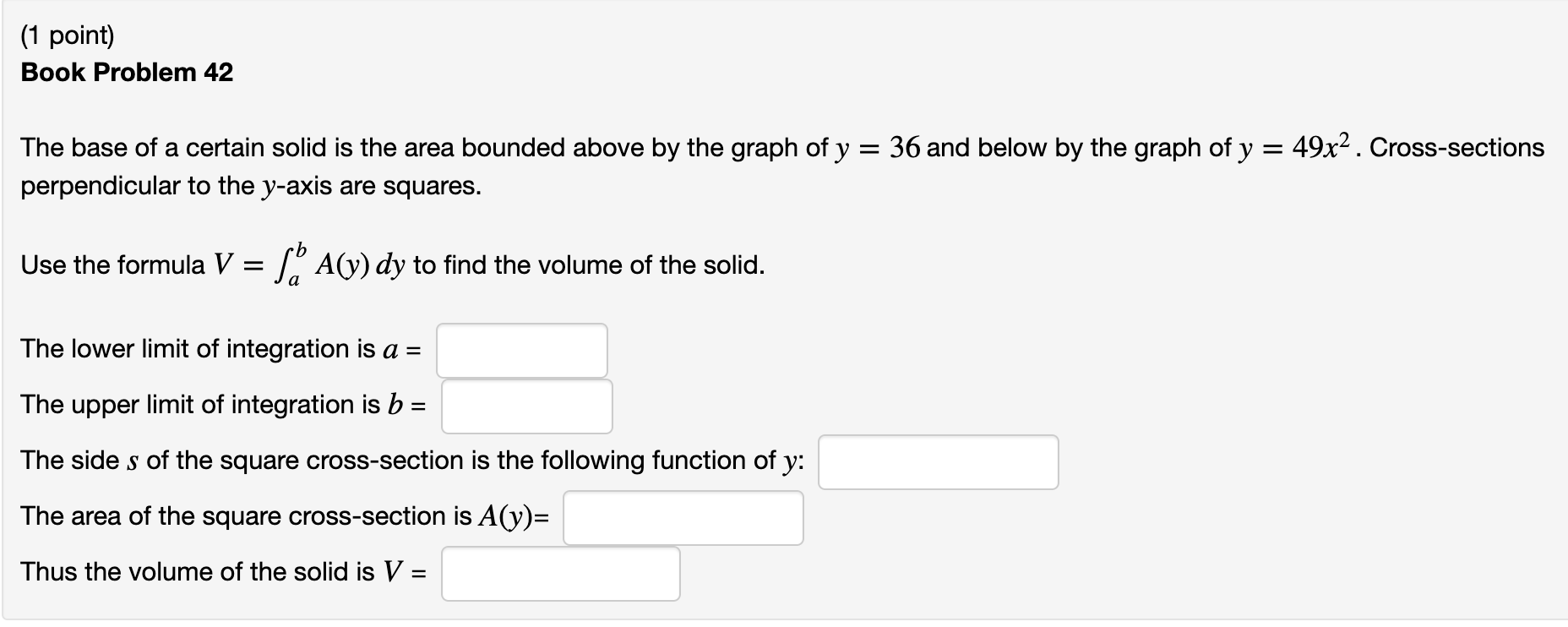1568x627 pixels.
Task: Click the lower limit of integration input field
Action: pos(521,349)
